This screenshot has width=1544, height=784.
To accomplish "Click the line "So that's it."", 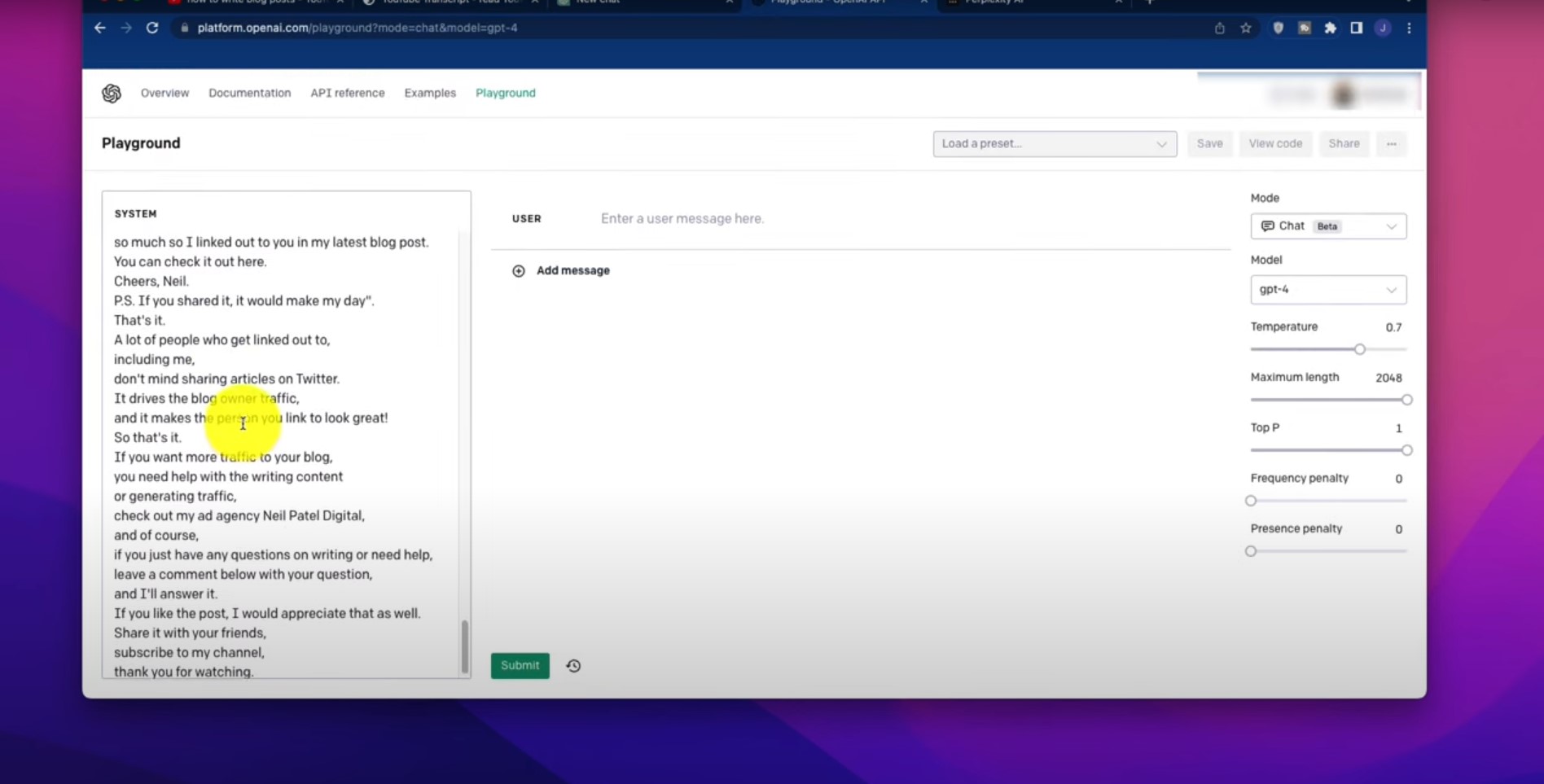I will [x=148, y=437].
